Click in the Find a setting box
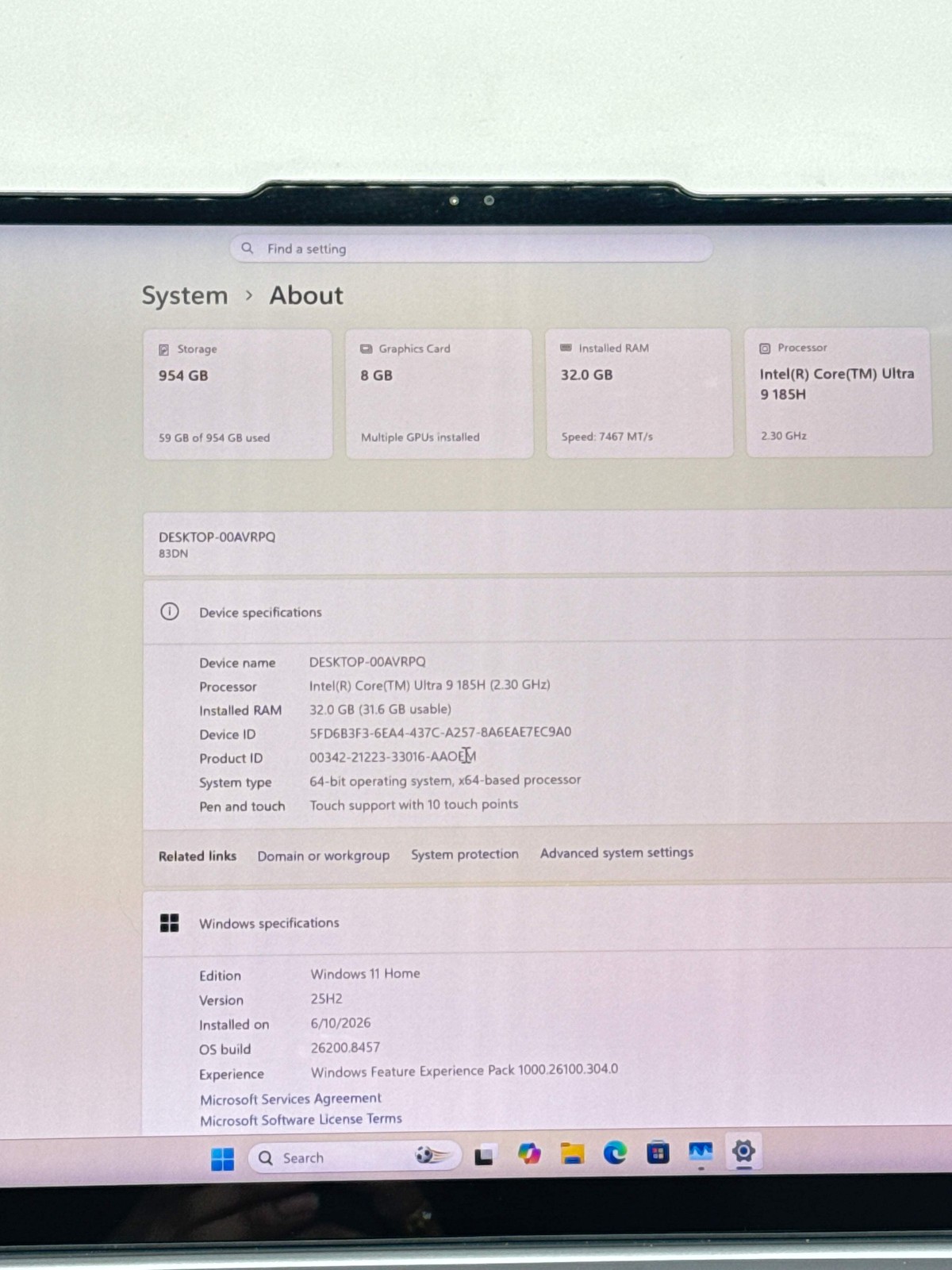 coord(471,248)
